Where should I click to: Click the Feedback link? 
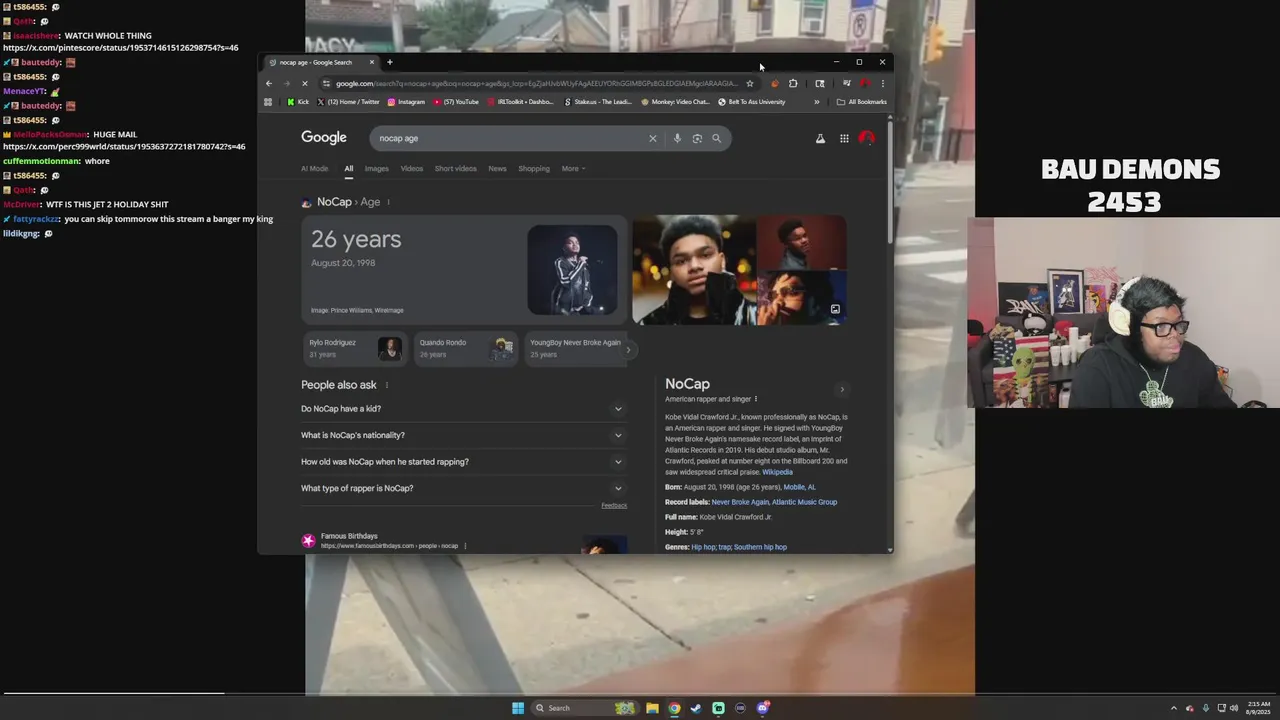614,506
